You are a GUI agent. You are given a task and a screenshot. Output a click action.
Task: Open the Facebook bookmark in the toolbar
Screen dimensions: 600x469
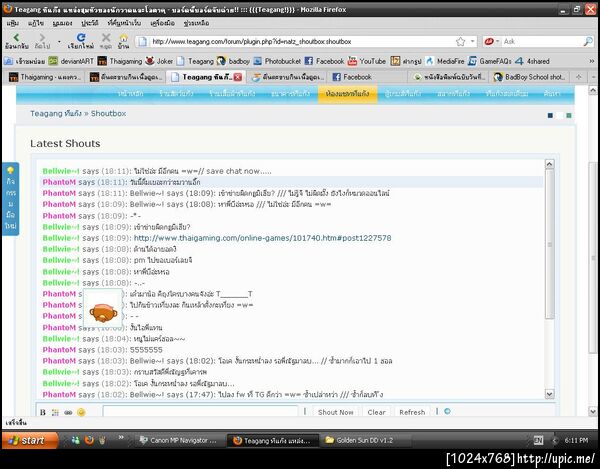pyautogui.click(x=324, y=61)
